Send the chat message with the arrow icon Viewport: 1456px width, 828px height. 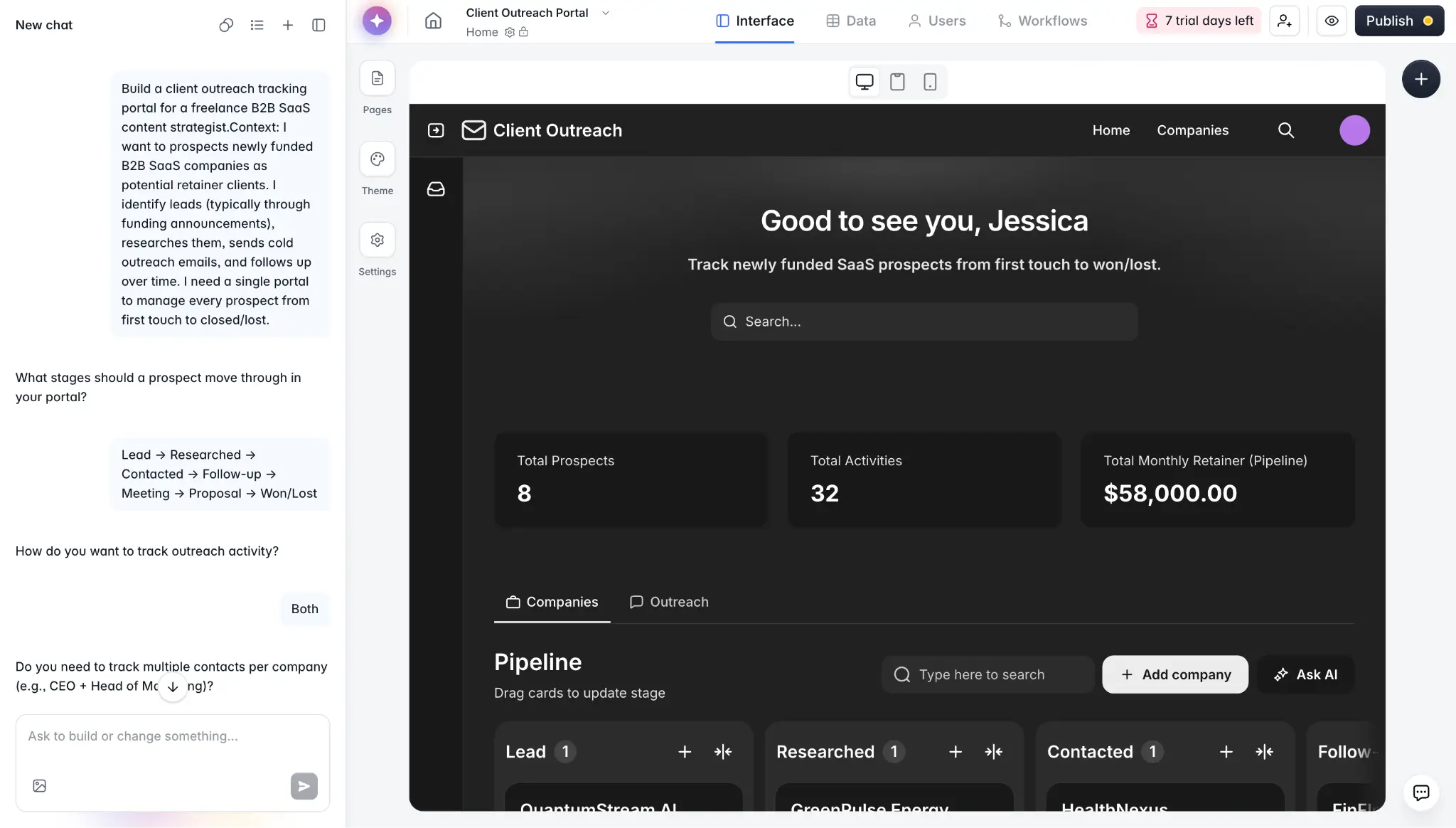(303, 785)
